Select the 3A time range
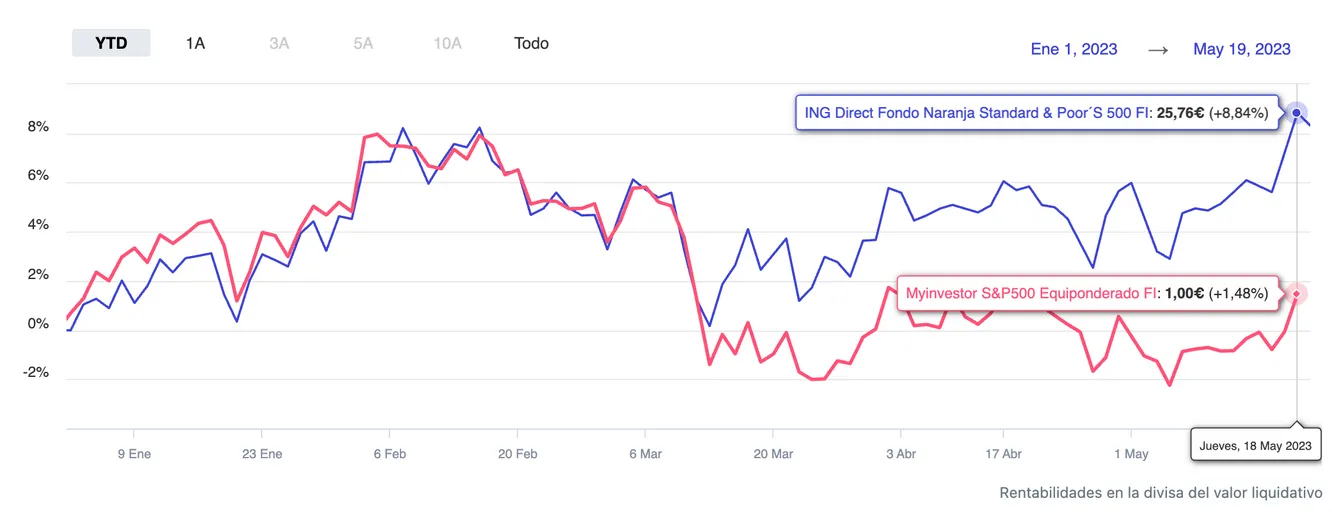This screenshot has height=530, width=1332. [x=279, y=43]
